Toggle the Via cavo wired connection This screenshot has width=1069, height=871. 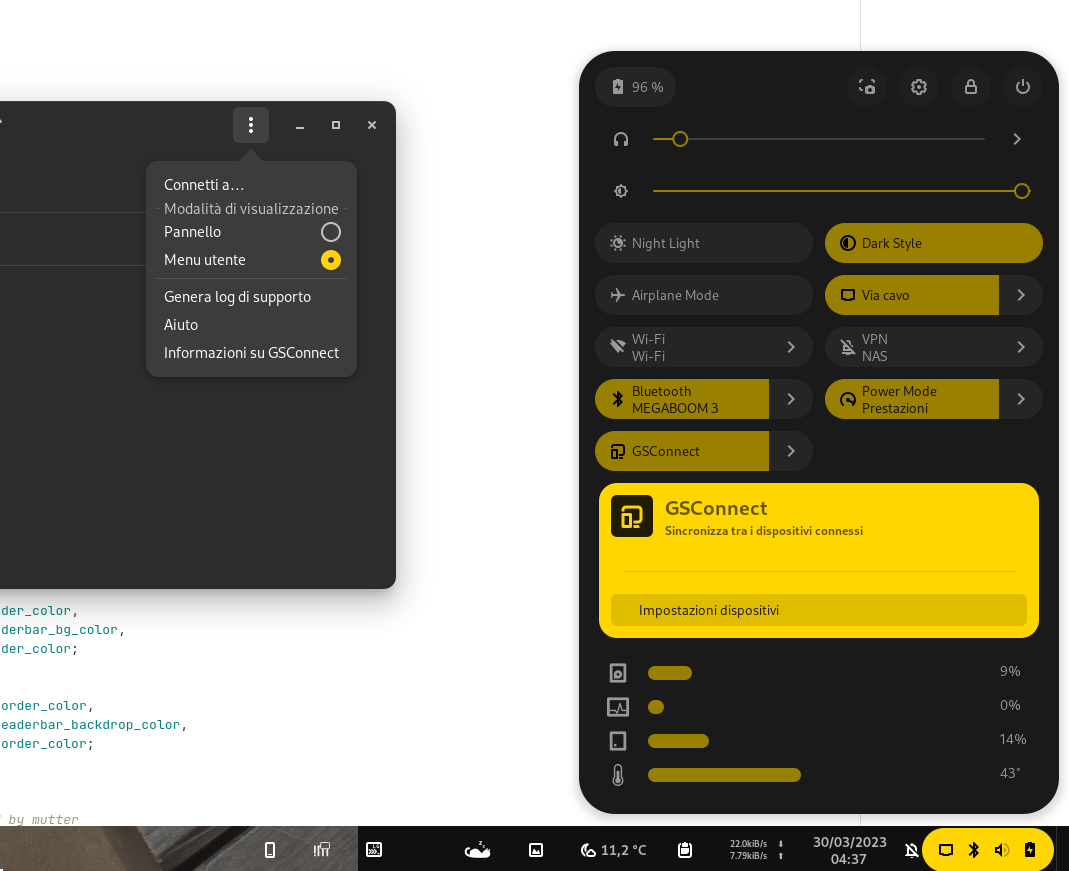(912, 295)
